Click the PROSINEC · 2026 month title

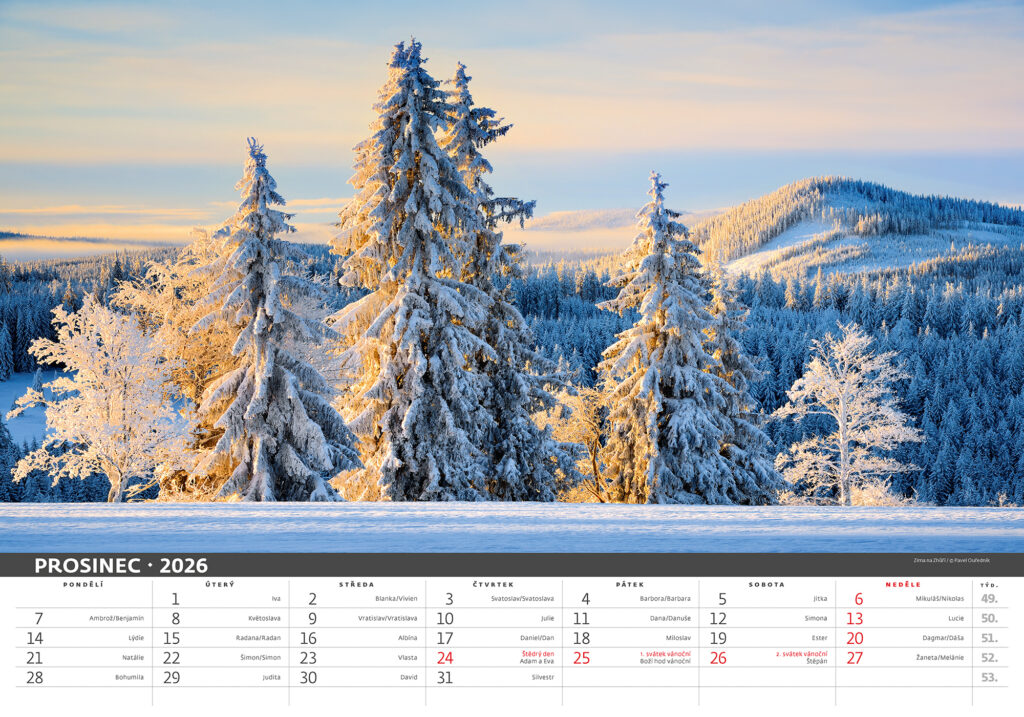tap(121, 566)
